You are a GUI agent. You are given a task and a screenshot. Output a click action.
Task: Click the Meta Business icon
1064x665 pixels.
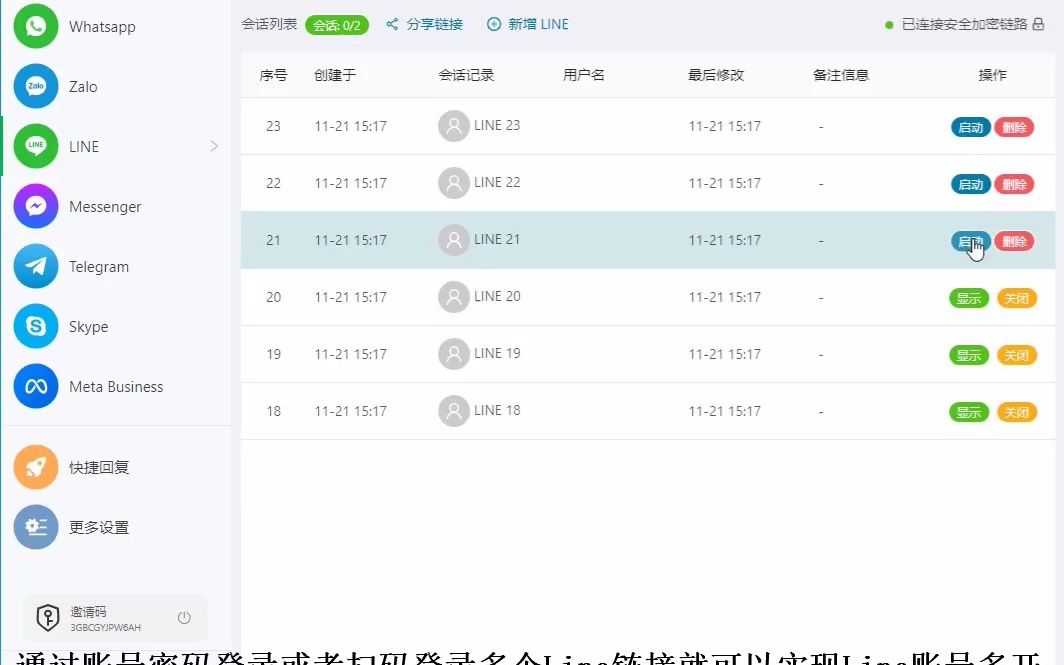(x=35, y=386)
